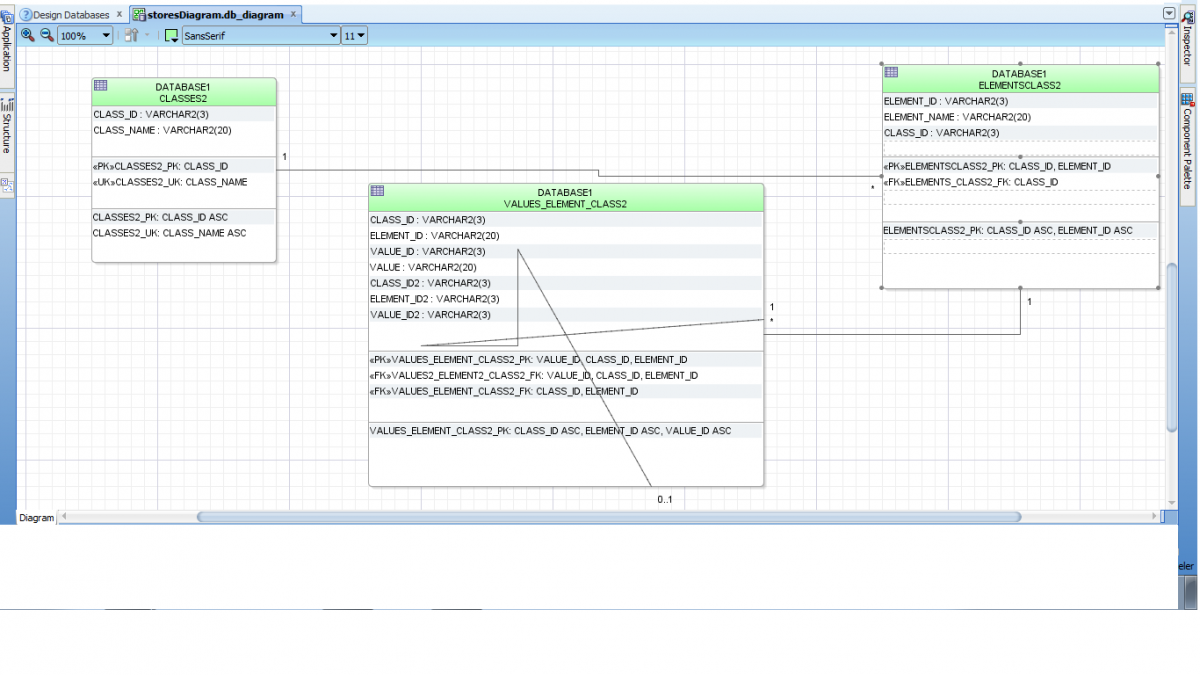Viewport: 1200px width, 675px height.
Task: Click the zoom out magnifier icon
Action: (46, 35)
